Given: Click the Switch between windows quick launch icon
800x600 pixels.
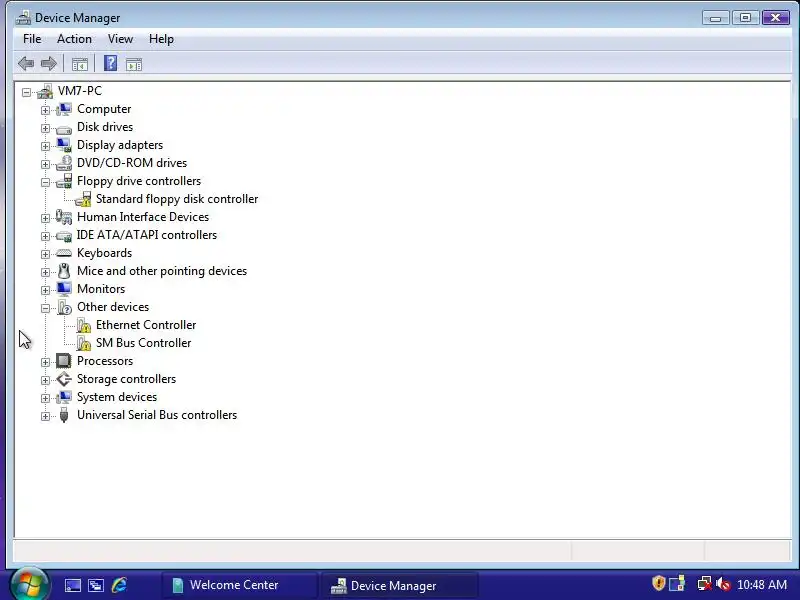Looking at the screenshot, I should click(x=95, y=585).
